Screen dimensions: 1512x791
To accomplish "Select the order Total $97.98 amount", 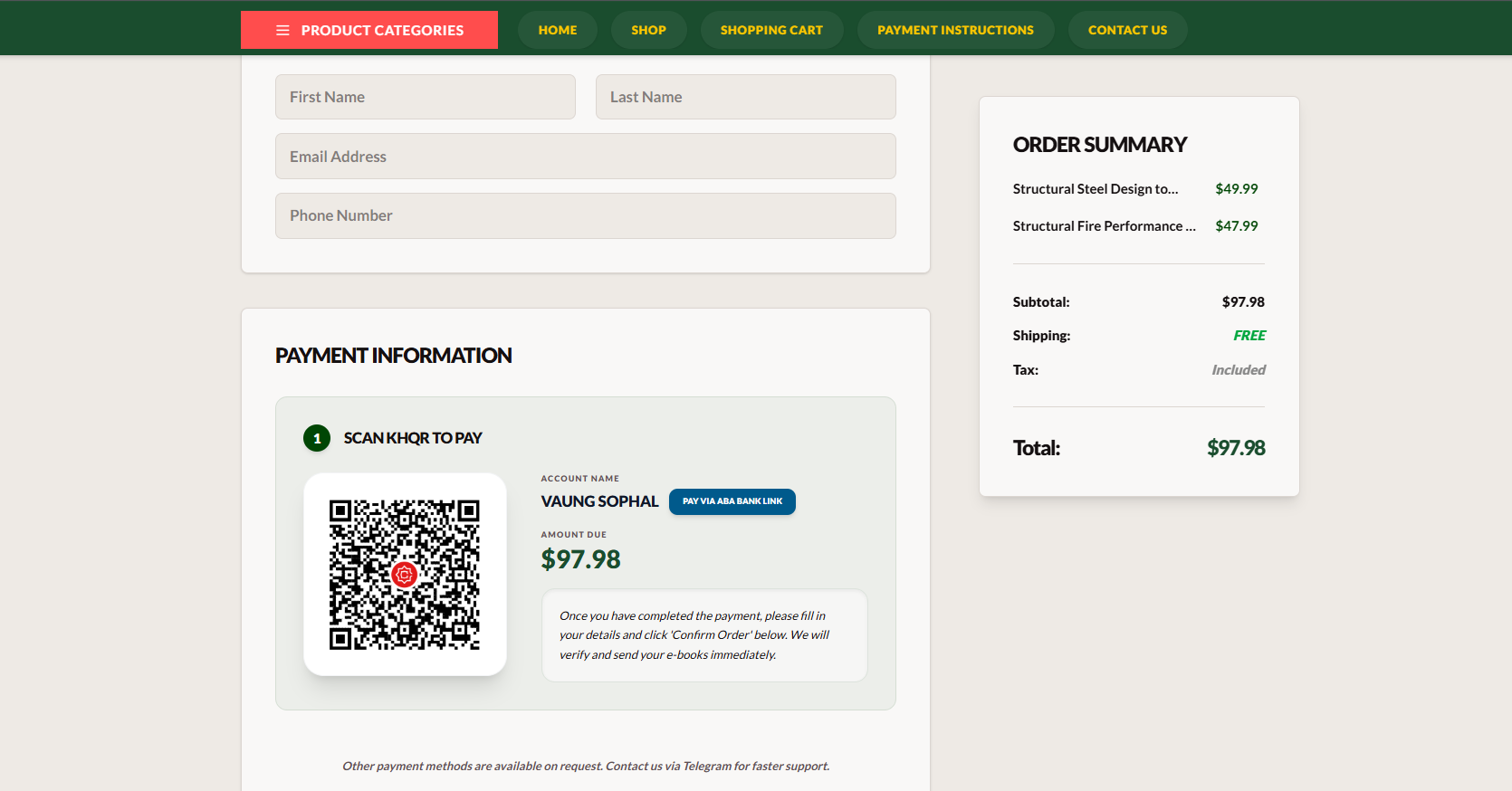I will point(1236,448).
